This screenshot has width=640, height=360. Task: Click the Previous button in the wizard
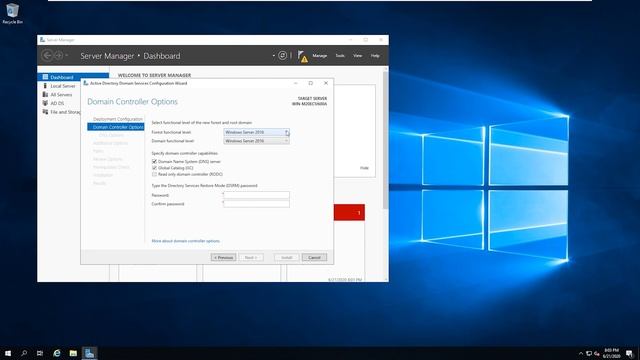(223, 258)
